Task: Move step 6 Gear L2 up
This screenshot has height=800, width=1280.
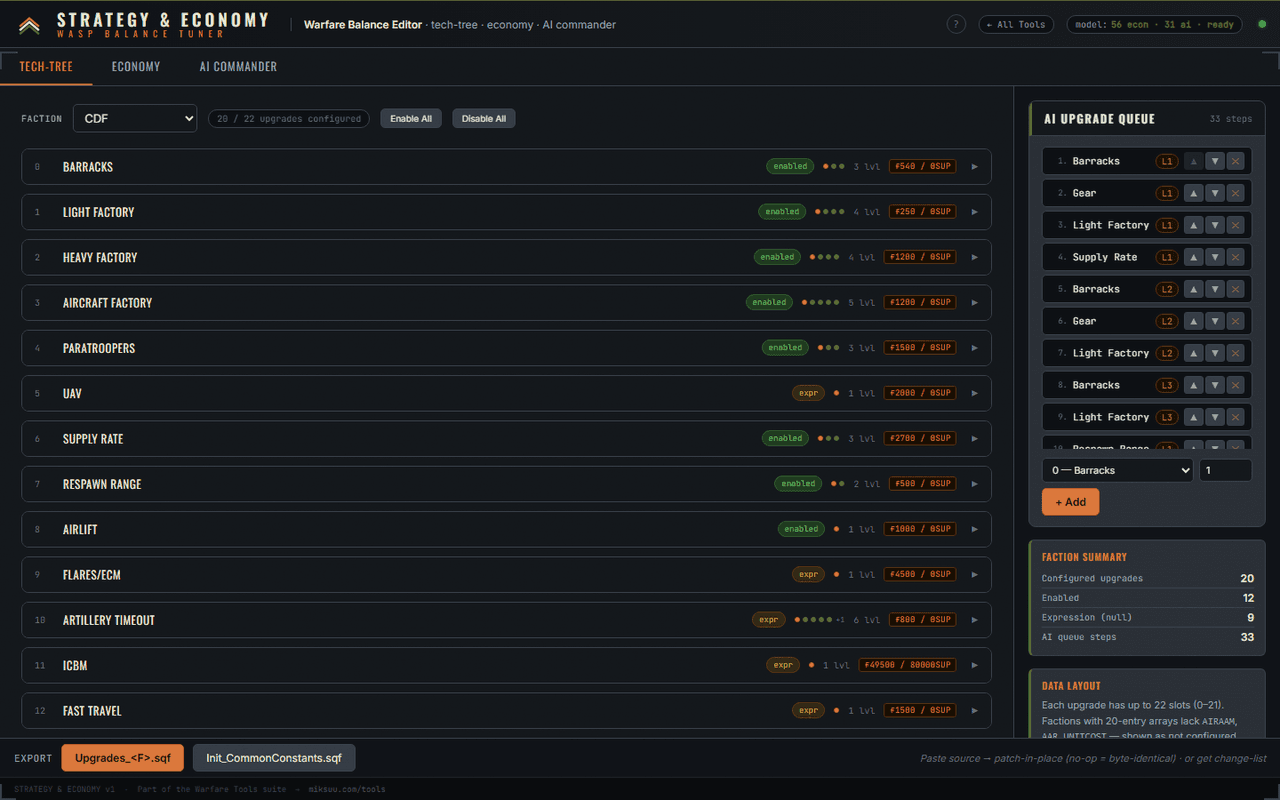Action: pyautogui.click(x=1193, y=321)
